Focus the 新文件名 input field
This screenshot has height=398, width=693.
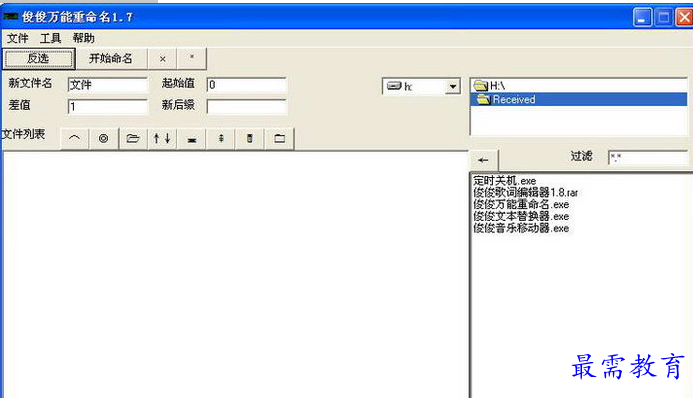click(107, 84)
